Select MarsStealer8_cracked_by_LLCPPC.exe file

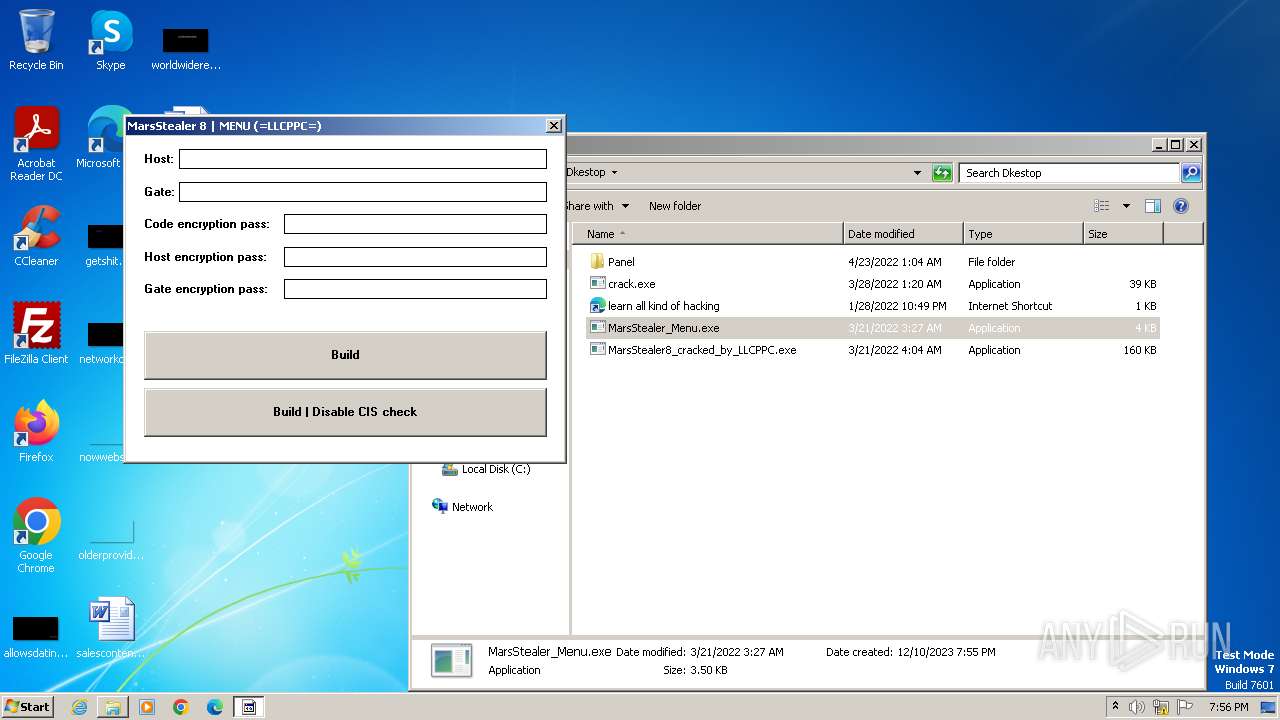point(702,350)
